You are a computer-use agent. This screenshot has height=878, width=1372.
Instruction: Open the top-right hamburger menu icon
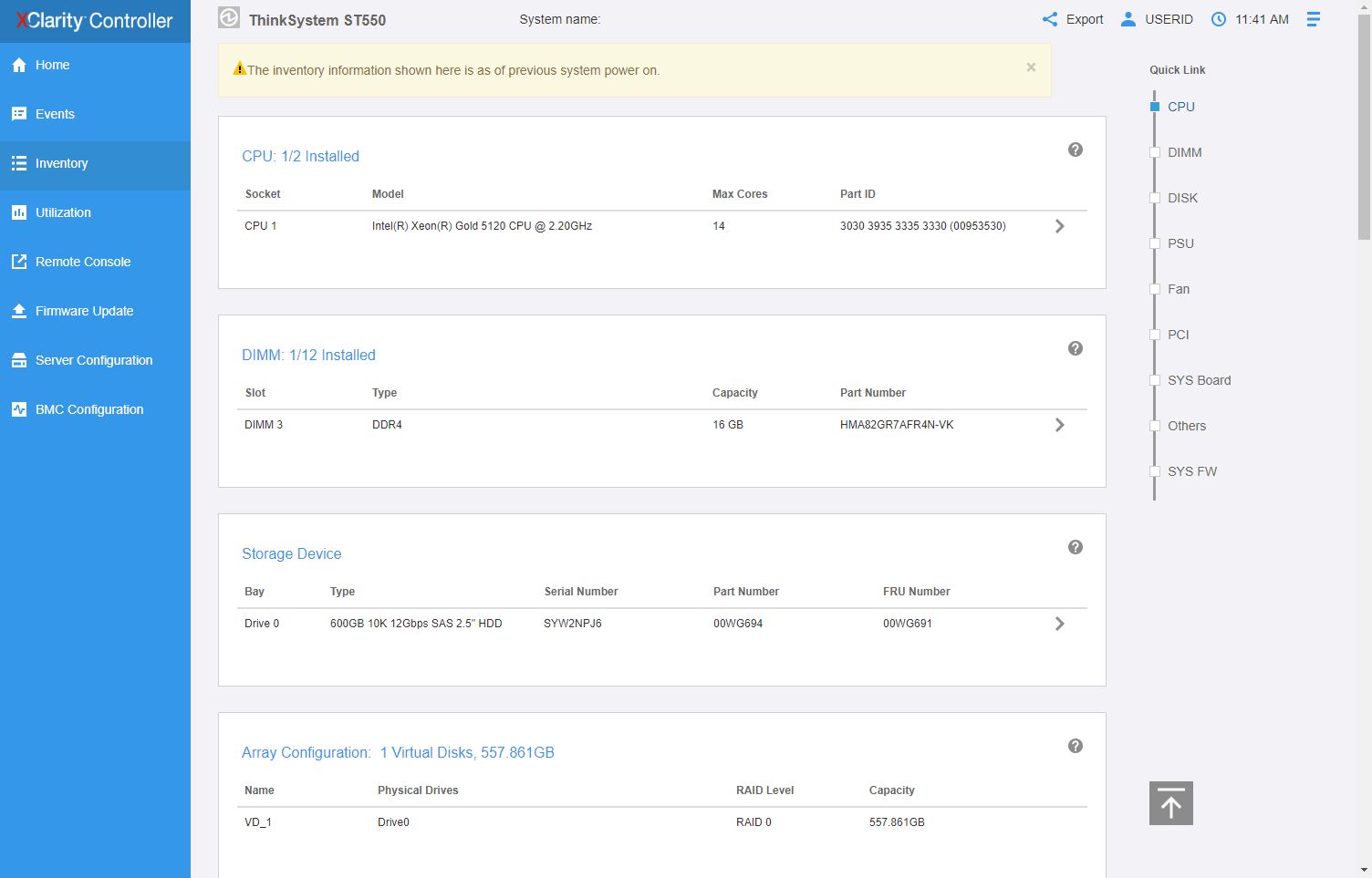tap(1313, 19)
